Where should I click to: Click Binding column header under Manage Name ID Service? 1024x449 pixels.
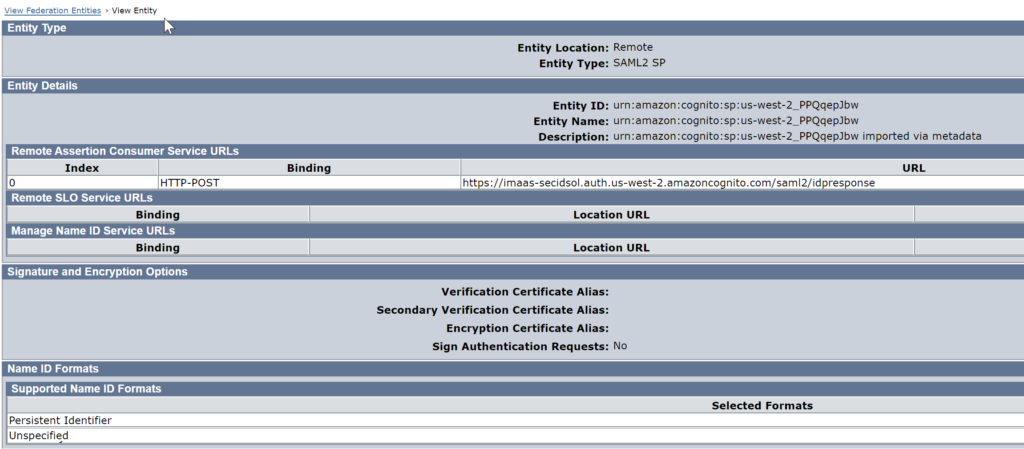[157, 247]
